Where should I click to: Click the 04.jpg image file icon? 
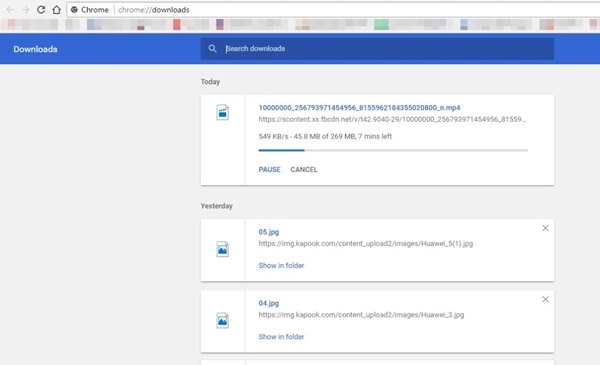click(x=223, y=320)
